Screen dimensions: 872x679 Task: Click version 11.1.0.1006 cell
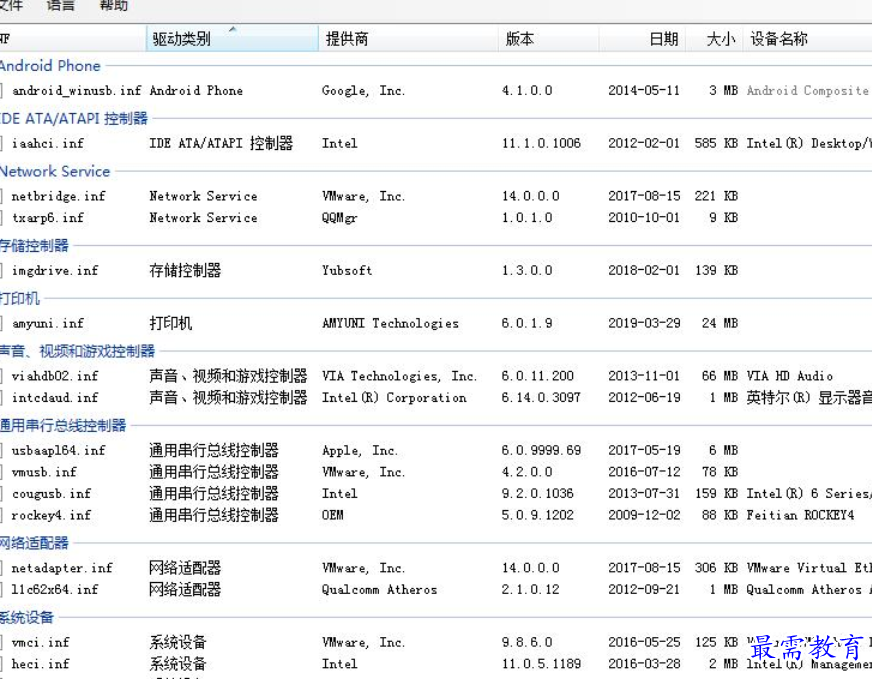click(541, 143)
